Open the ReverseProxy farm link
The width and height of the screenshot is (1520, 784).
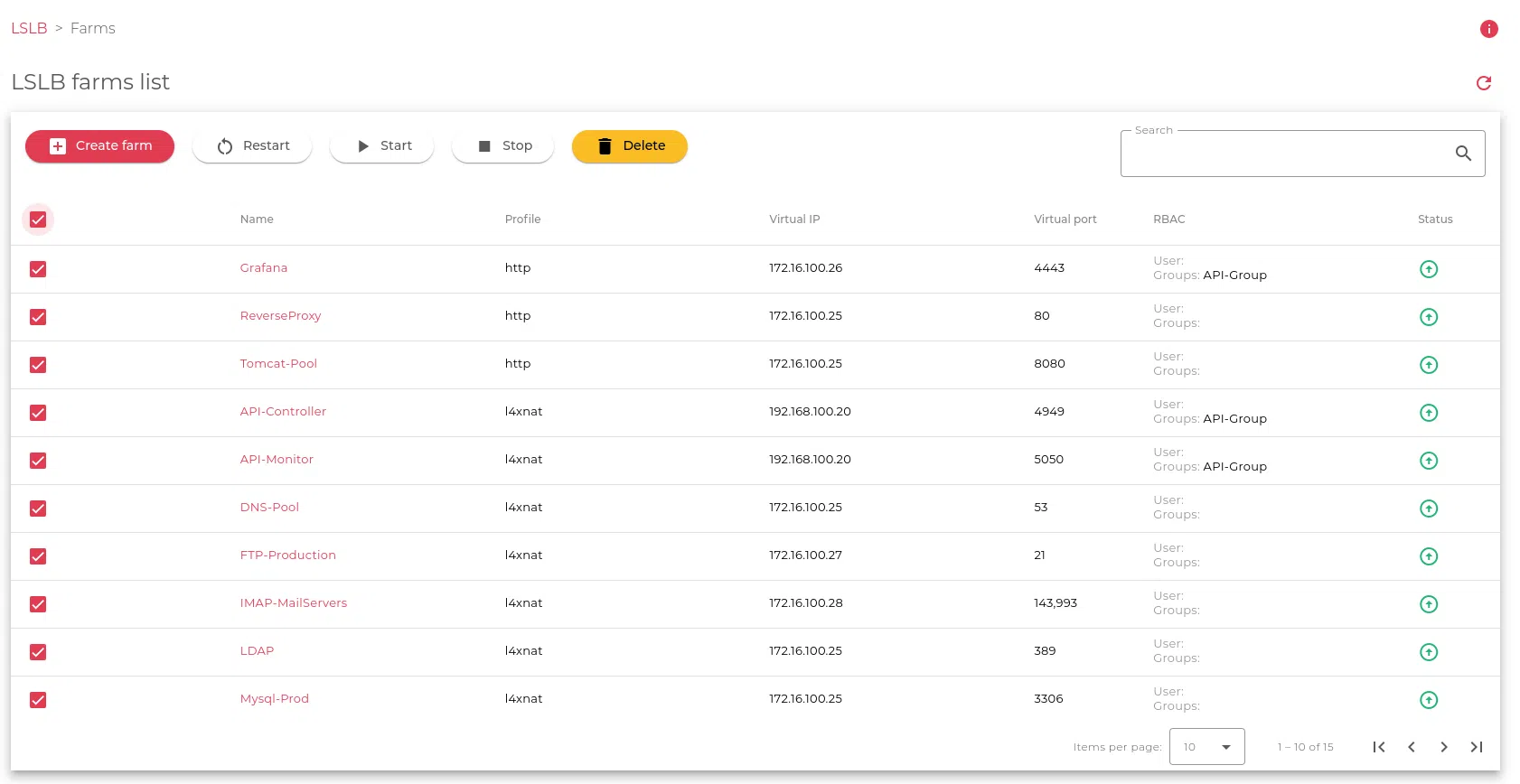(x=280, y=316)
